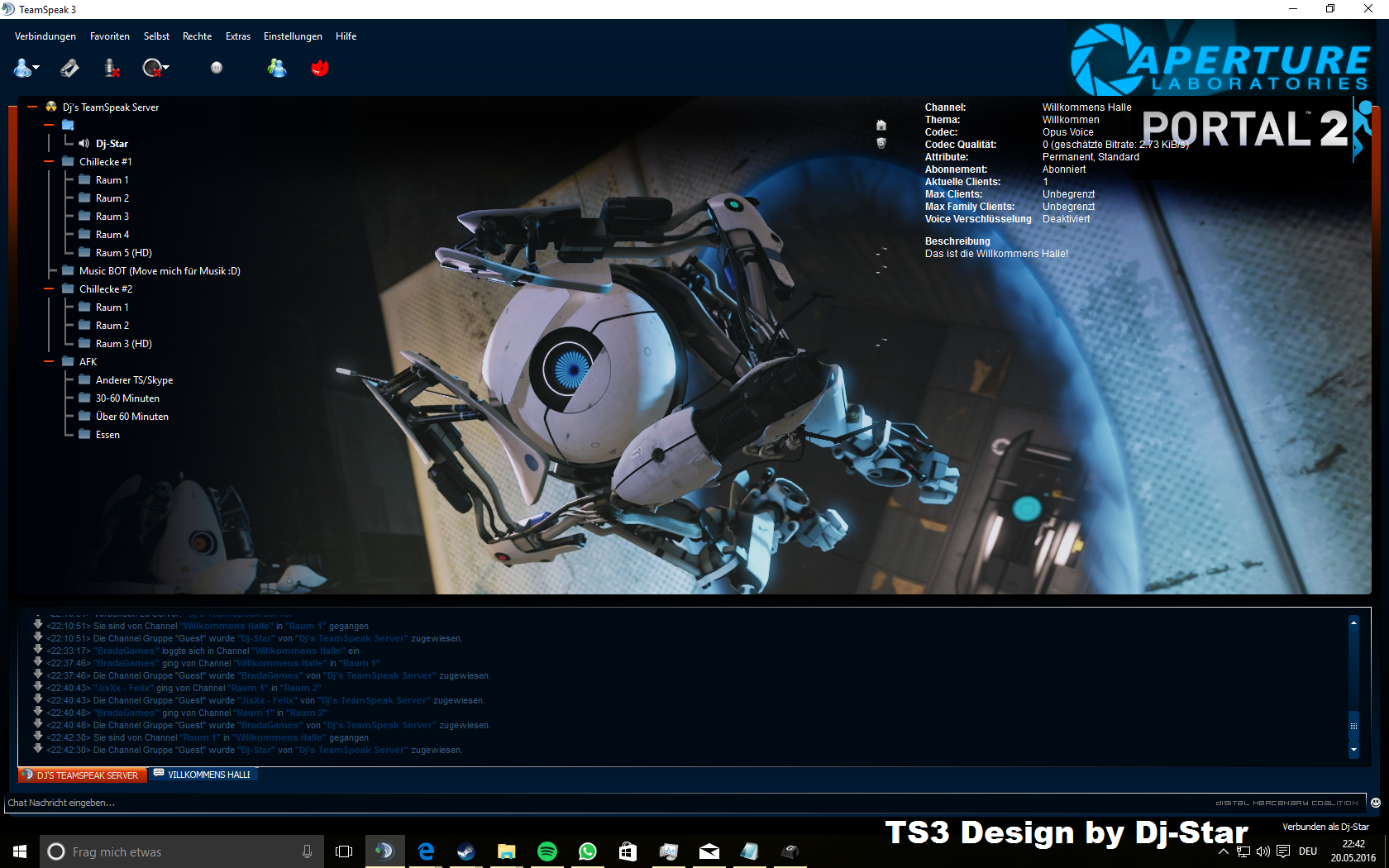Click the server icon beside Dj's TeamSpeak Server
The image size is (1389, 868).
pos(51,107)
